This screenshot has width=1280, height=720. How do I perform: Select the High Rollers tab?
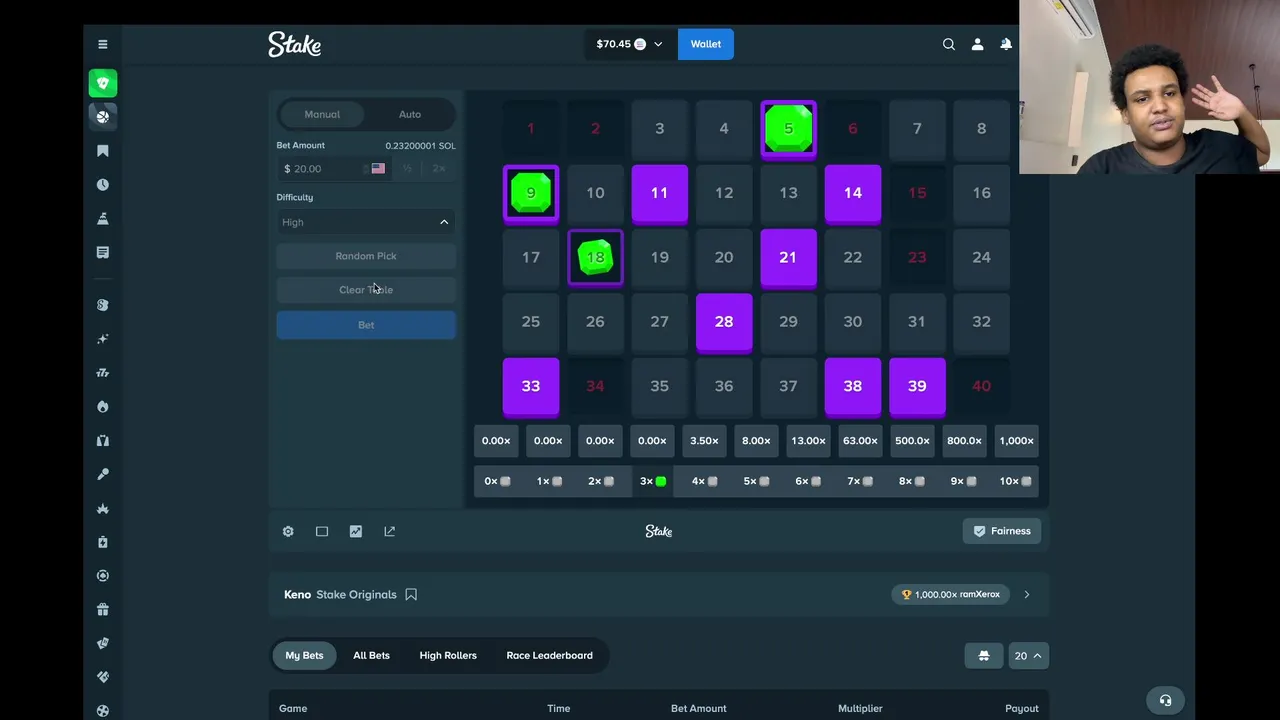(448, 656)
